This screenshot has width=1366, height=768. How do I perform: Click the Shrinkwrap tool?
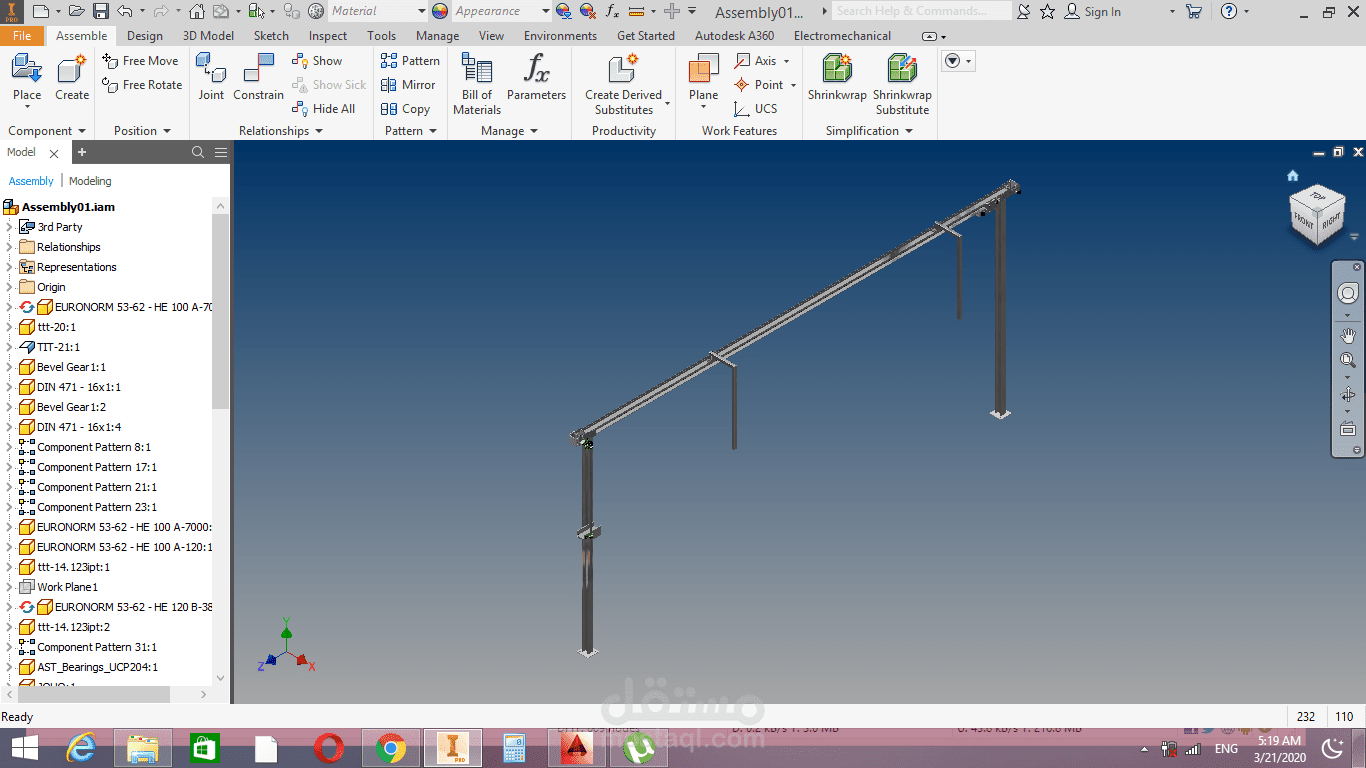coord(837,78)
